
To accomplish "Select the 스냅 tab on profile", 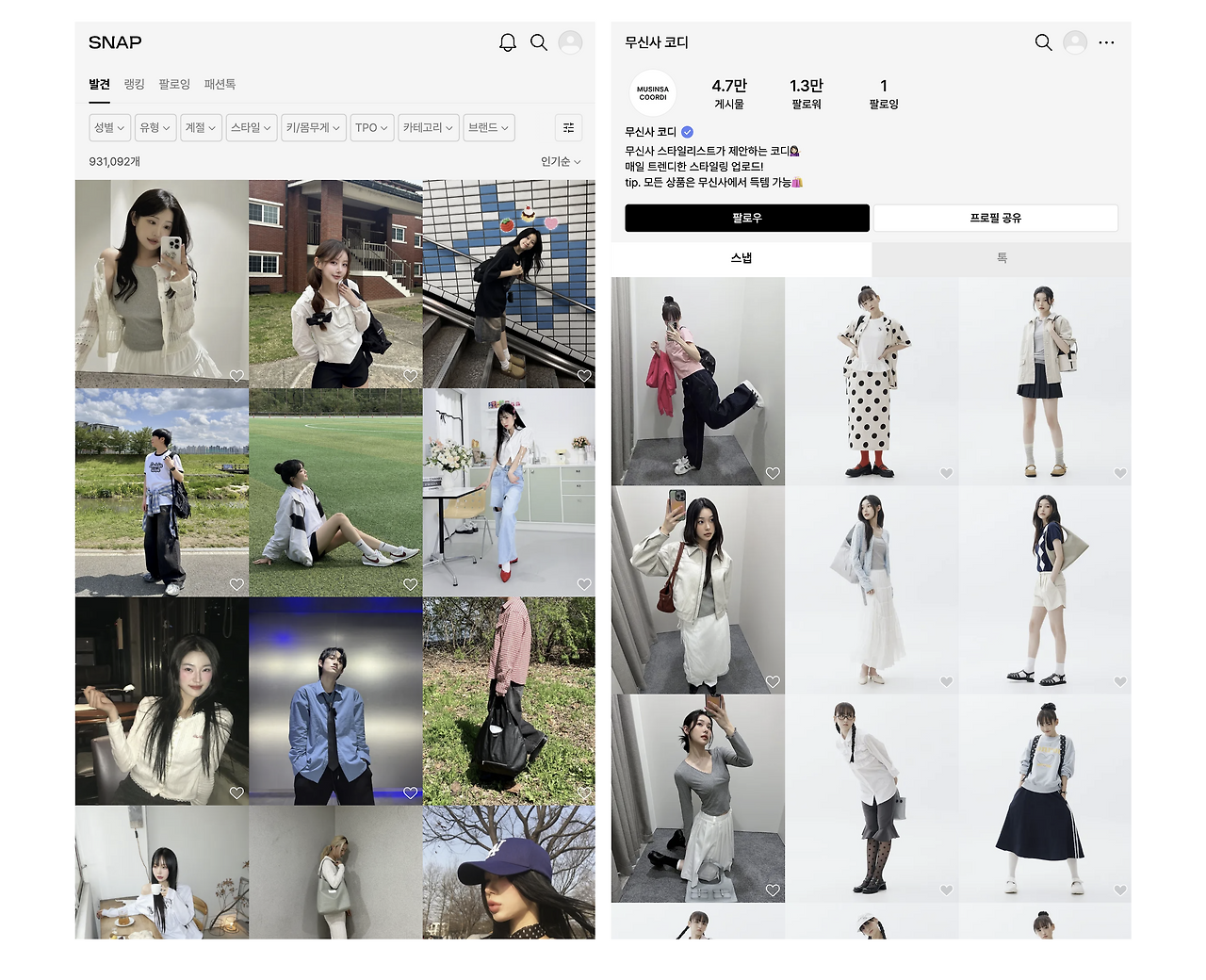I will (742, 258).
